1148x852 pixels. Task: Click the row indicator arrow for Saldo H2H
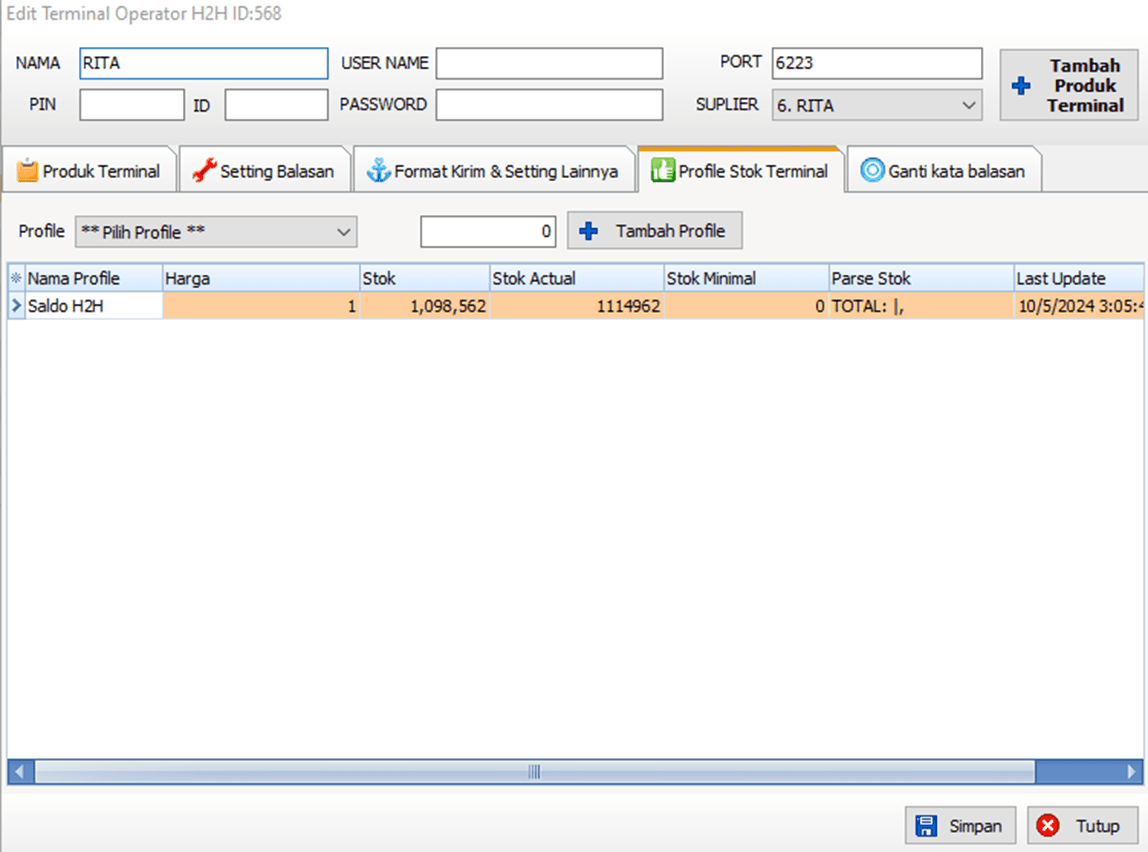click(16, 306)
